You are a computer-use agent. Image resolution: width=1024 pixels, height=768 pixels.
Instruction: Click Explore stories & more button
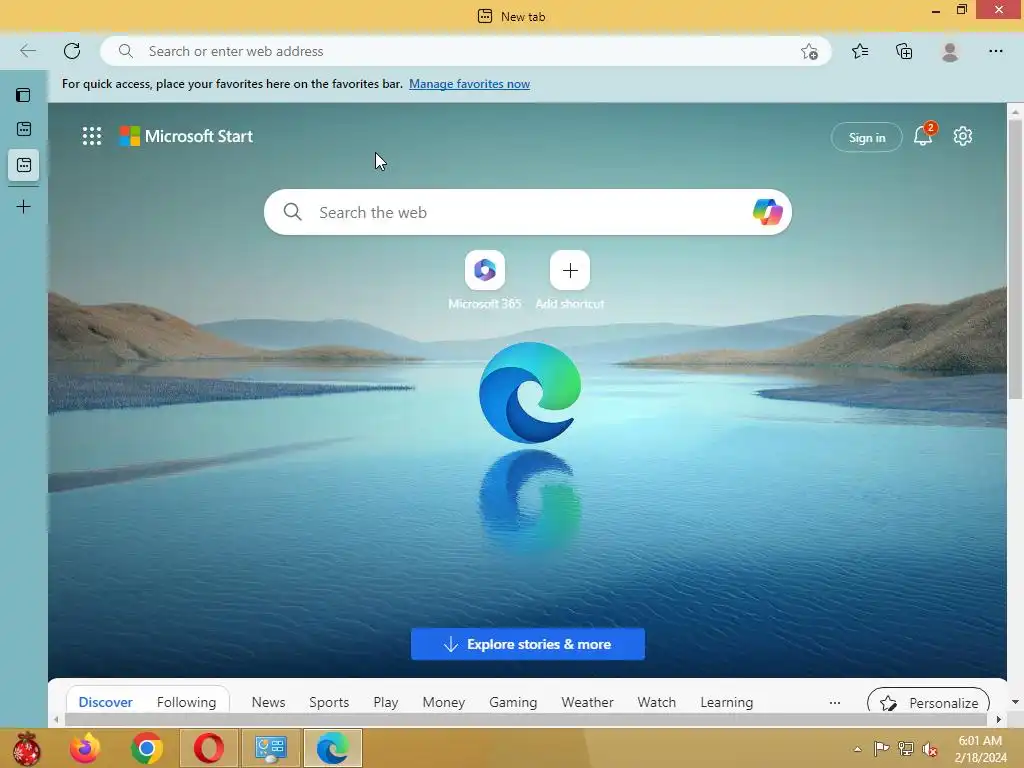click(528, 644)
